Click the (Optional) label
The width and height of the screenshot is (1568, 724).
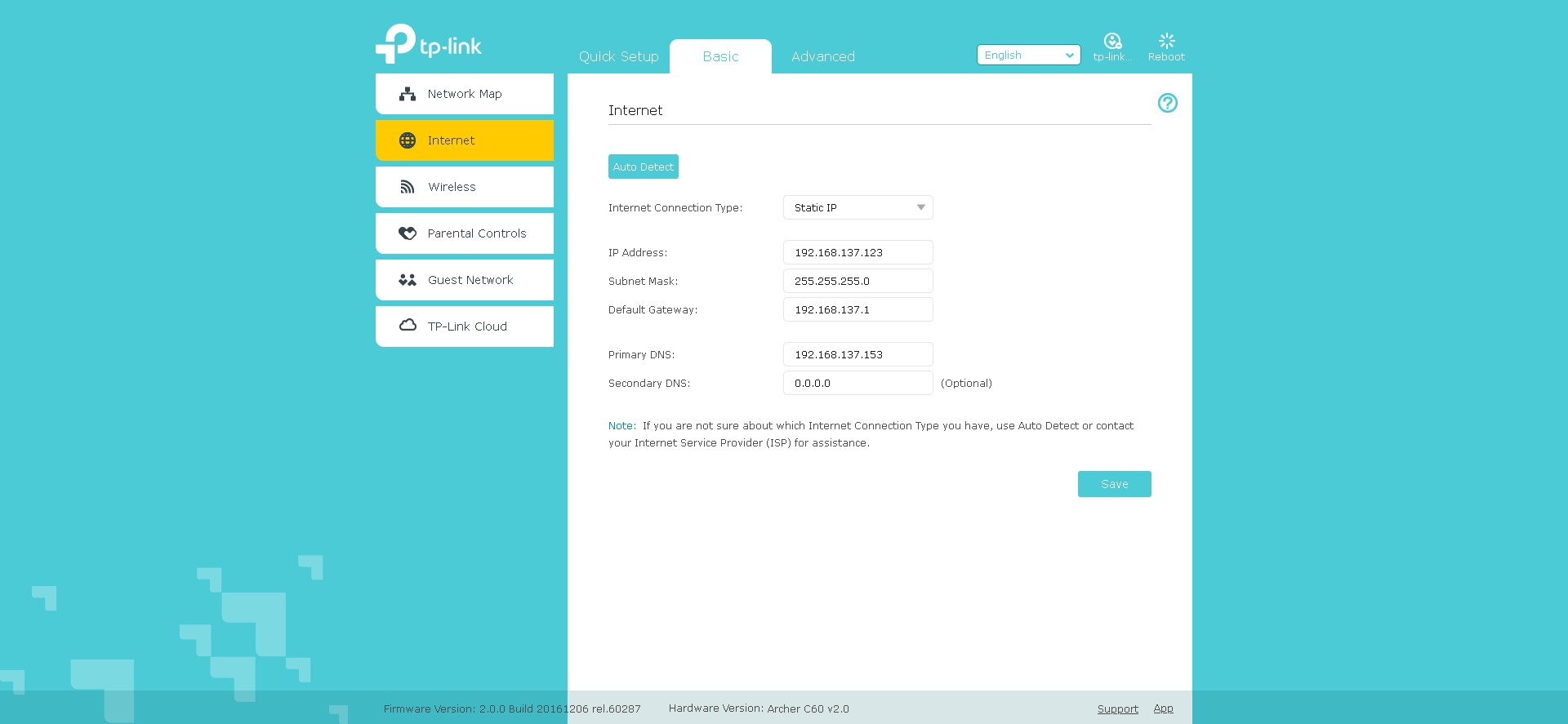point(966,383)
